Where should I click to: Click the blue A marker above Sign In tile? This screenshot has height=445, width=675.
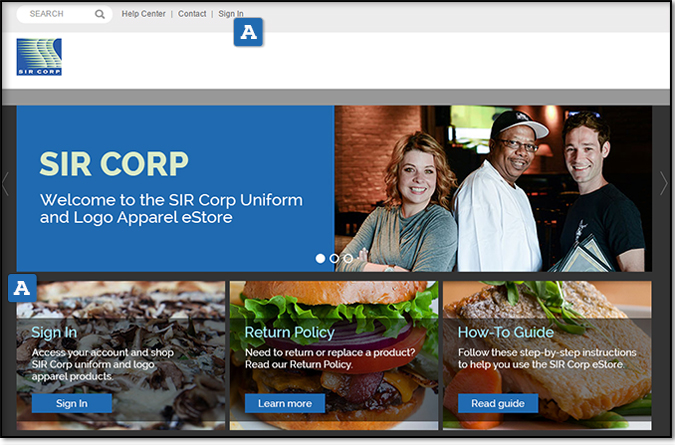22,288
